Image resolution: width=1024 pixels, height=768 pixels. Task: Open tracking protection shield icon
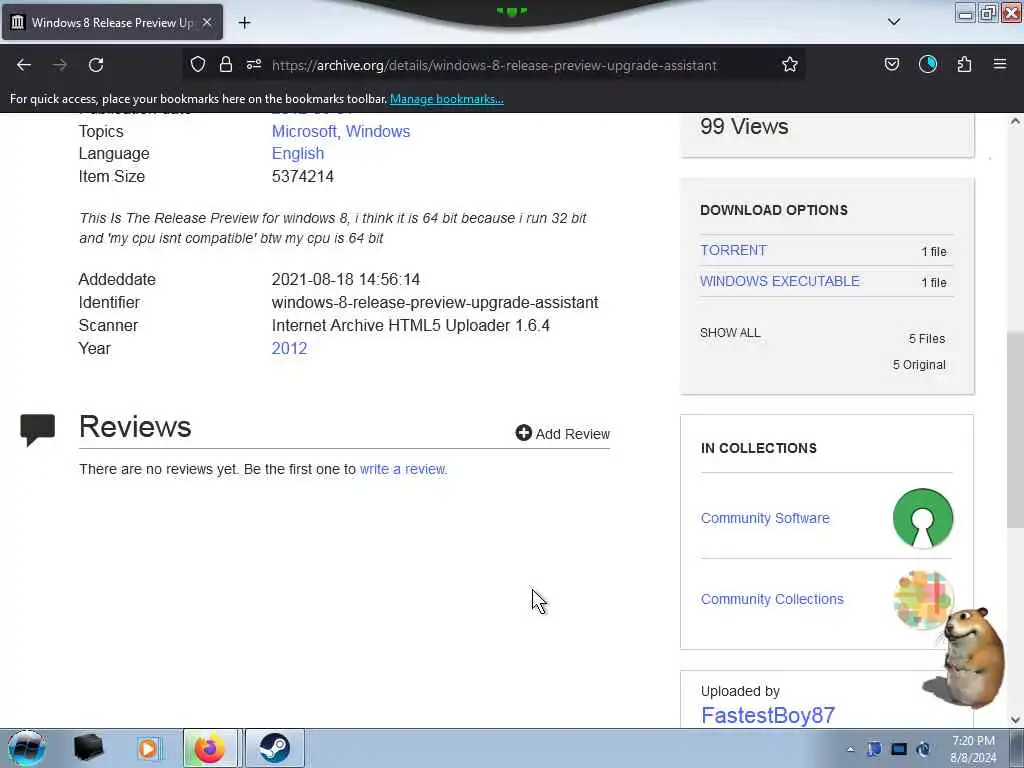(x=198, y=64)
